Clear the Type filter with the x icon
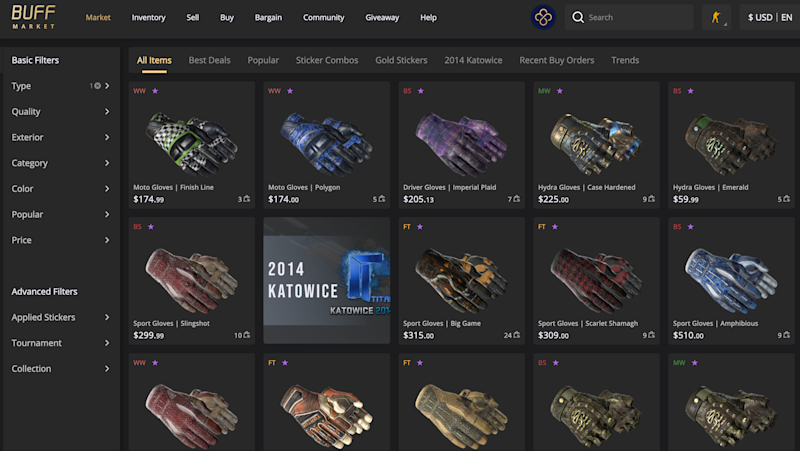 pyautogui.click(x=97, y=86)
